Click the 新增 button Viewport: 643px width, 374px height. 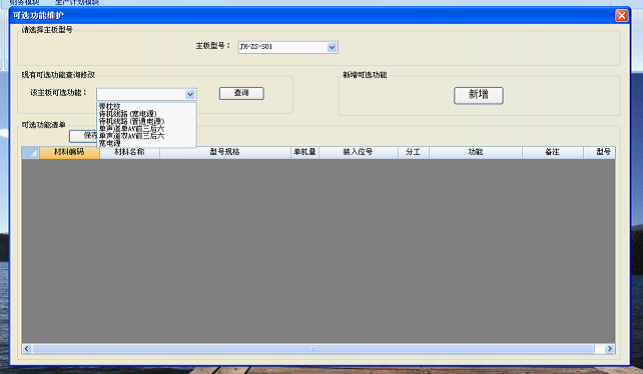tap(479, 96)
